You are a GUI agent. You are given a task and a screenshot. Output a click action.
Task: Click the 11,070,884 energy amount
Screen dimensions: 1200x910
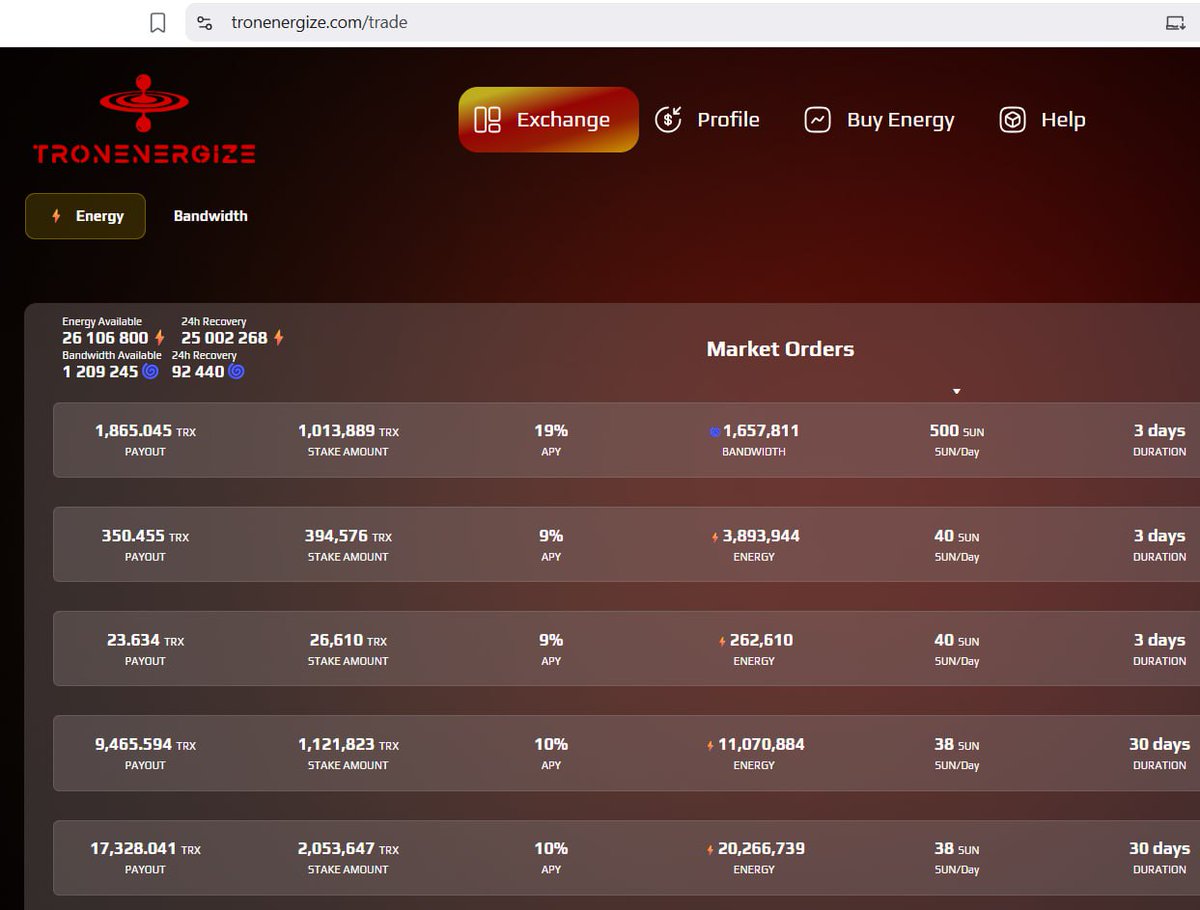pos(761,744)
